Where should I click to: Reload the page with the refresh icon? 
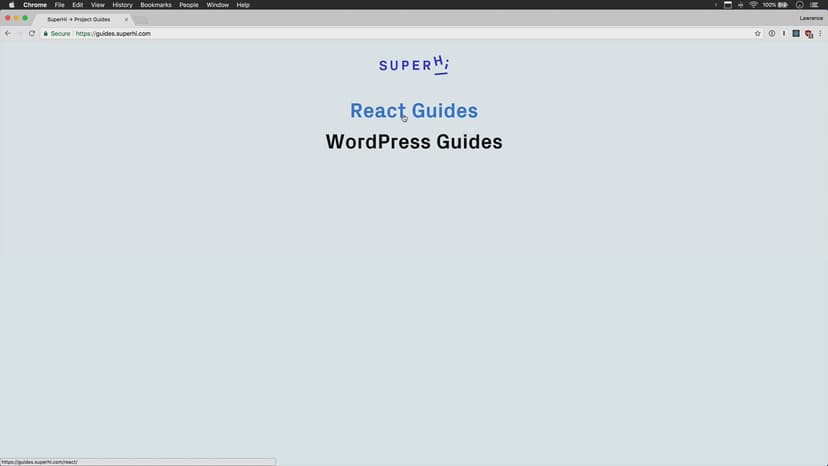32,33
